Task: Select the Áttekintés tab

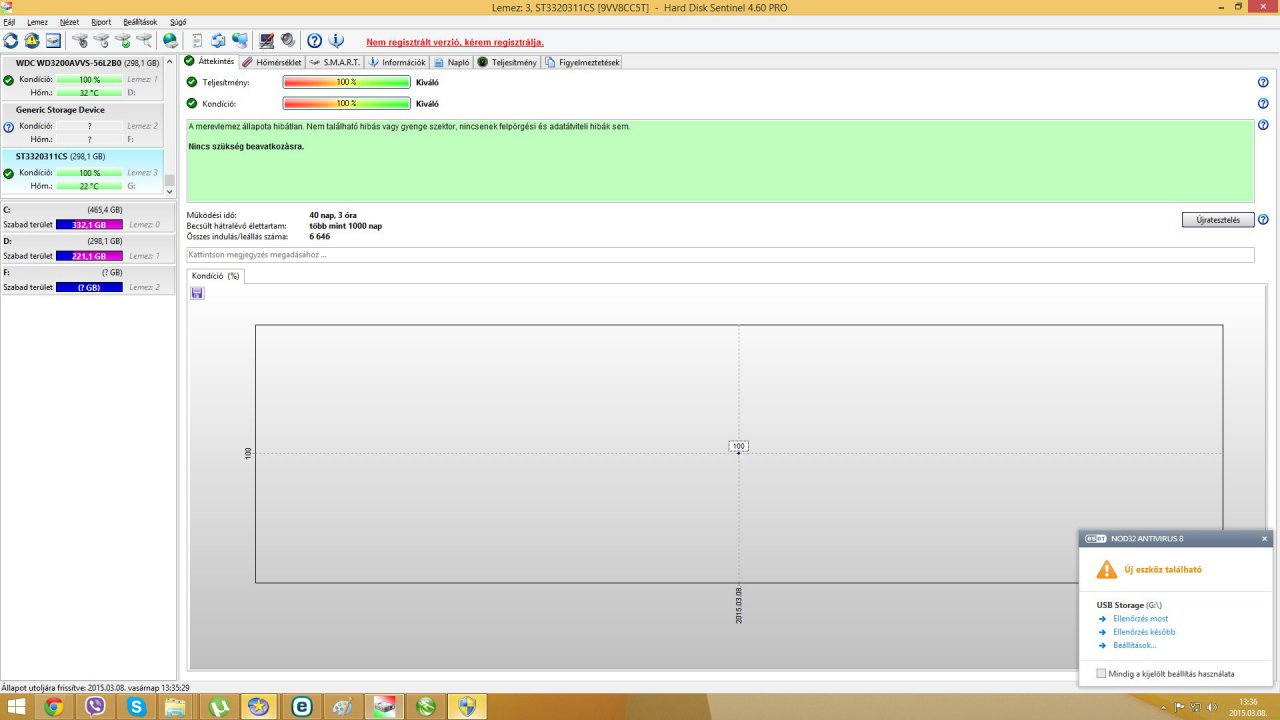Action: point(210,61)
